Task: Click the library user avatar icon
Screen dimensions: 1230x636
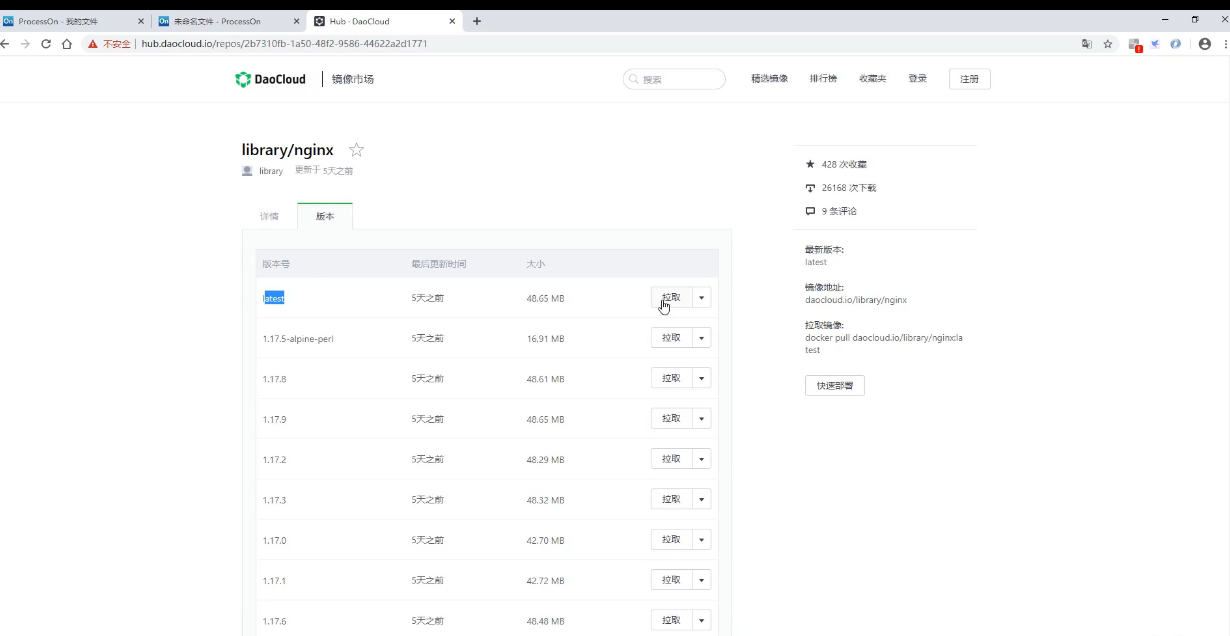Action: tap(247, 171)
